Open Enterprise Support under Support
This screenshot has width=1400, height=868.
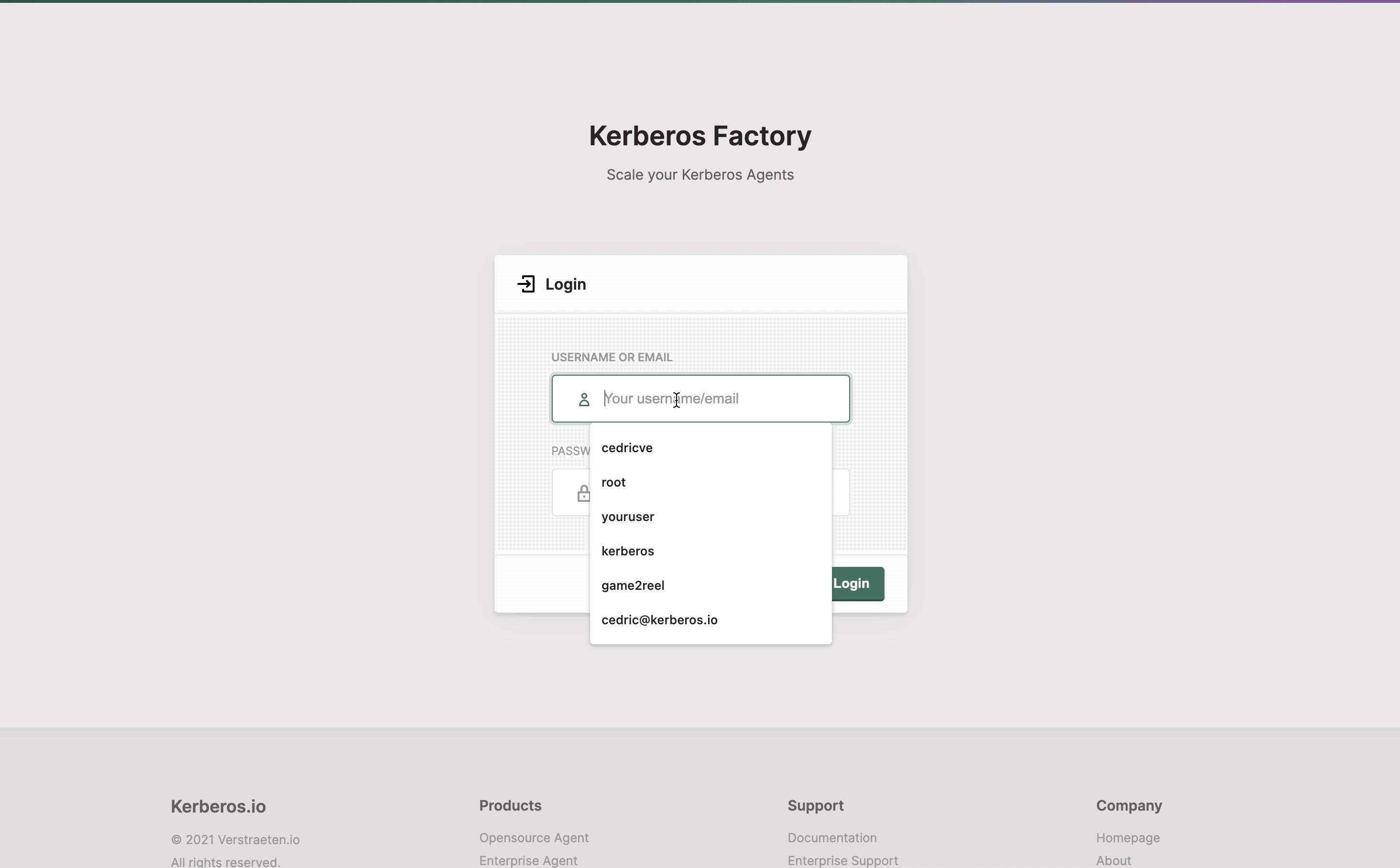coord(843,860)
